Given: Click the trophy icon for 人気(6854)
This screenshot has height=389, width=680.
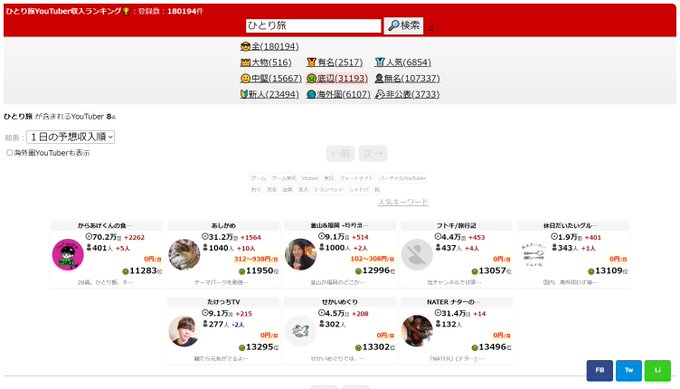Looking at the screenshot, I should tap(380, 62).
